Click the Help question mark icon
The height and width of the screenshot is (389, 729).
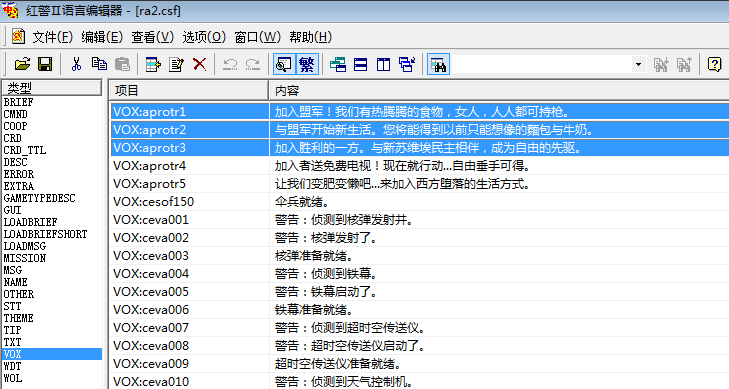[x=714, y=64]
